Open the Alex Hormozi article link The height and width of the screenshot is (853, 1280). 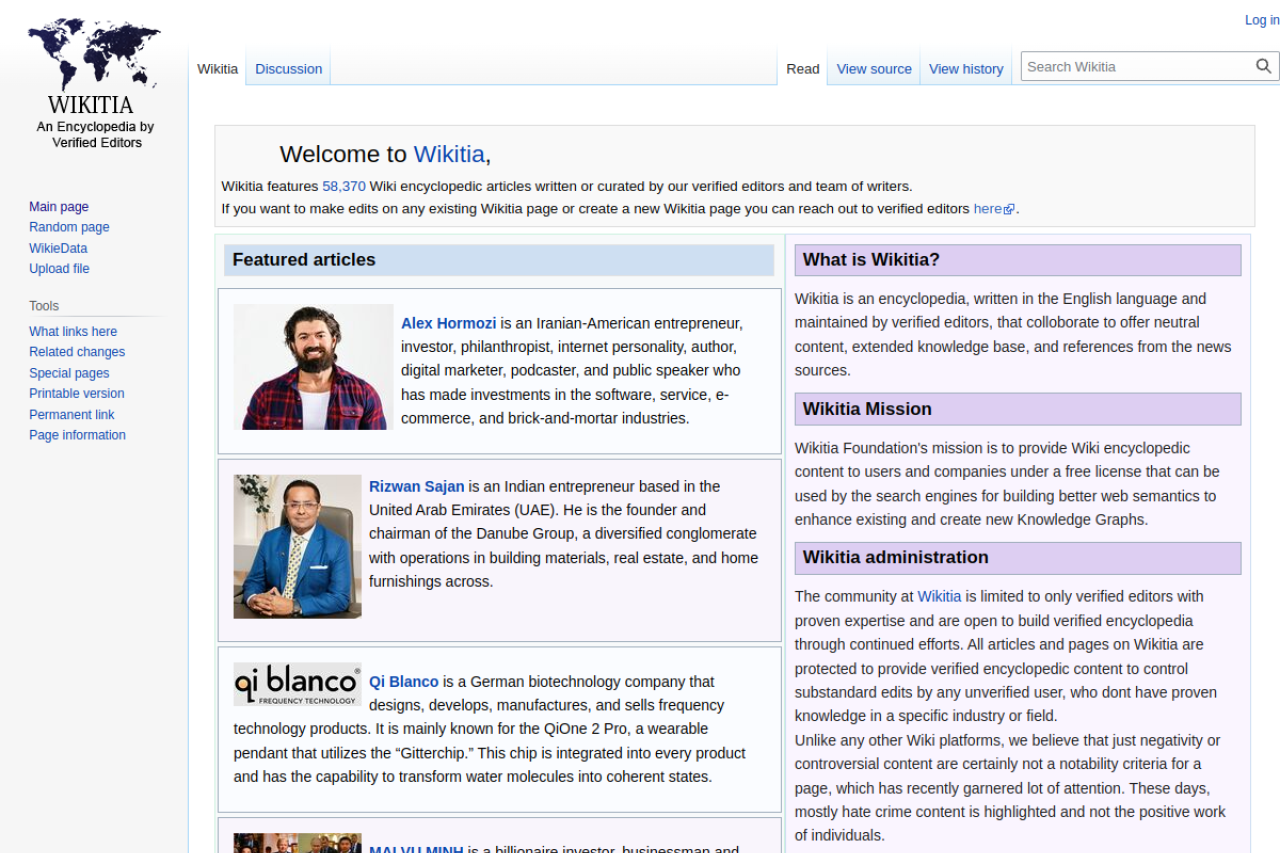pos(448,323)
